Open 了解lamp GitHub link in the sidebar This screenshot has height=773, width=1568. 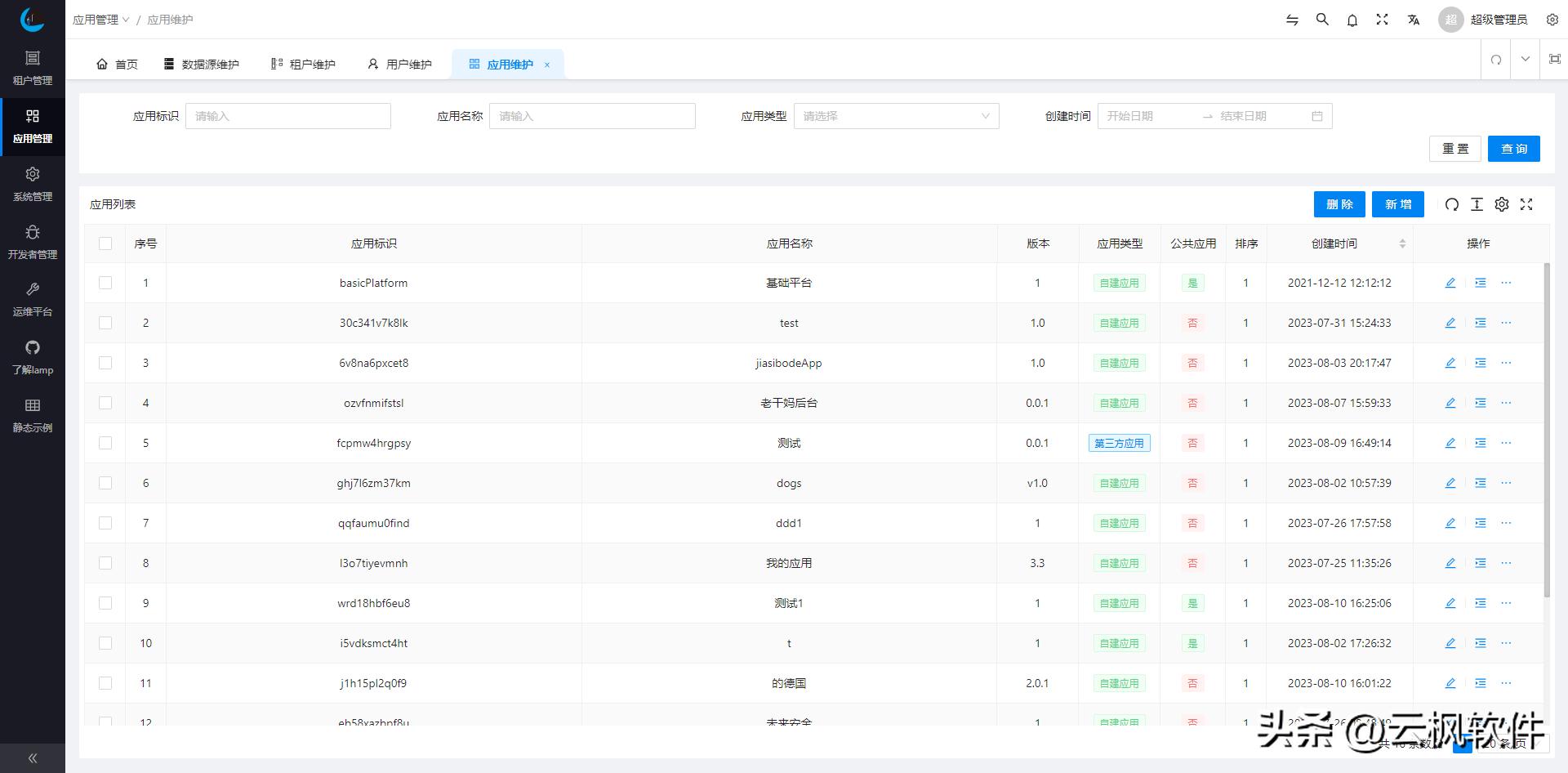(33, 357)
